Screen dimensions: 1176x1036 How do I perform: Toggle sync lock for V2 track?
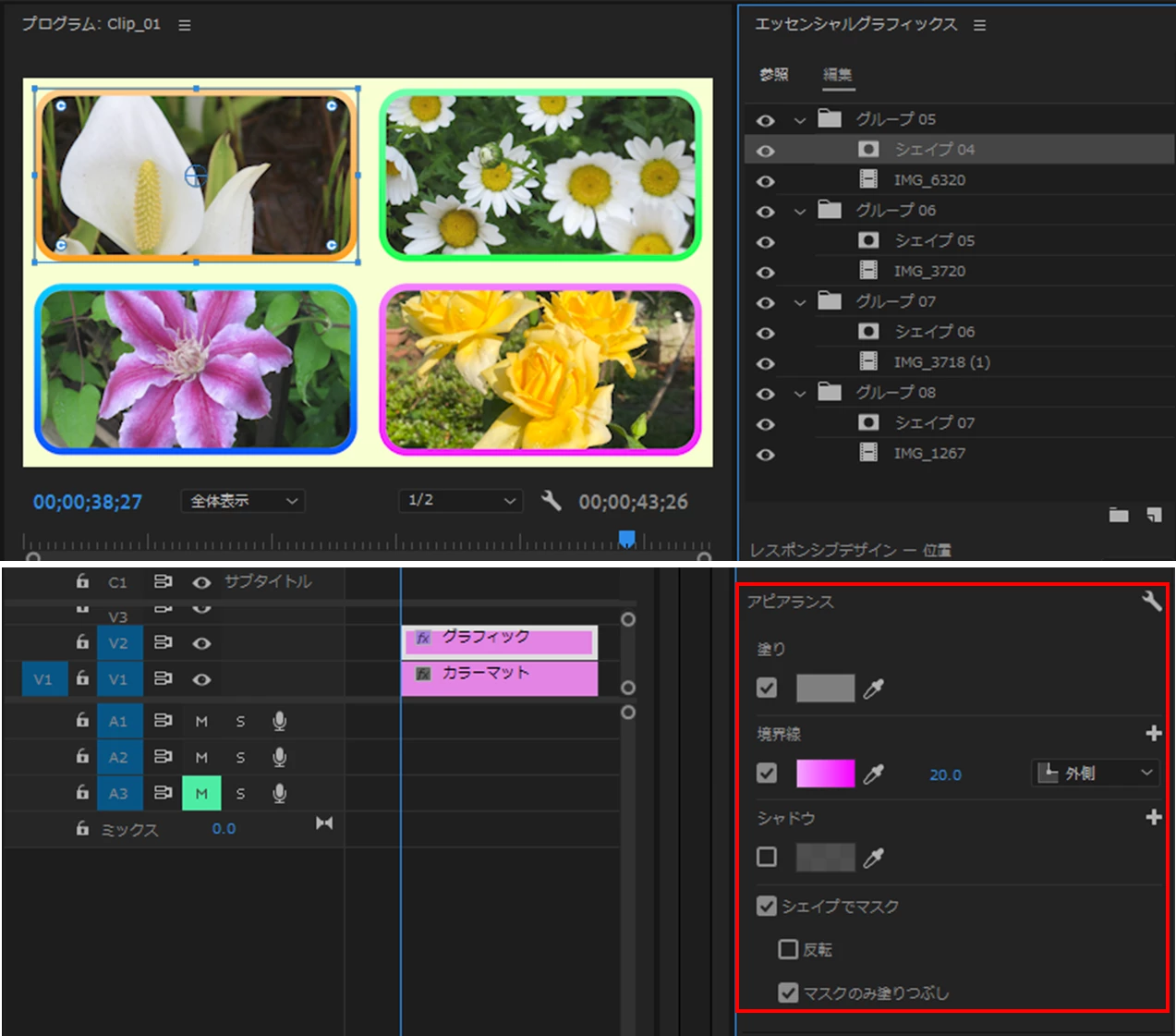point(163,642)
